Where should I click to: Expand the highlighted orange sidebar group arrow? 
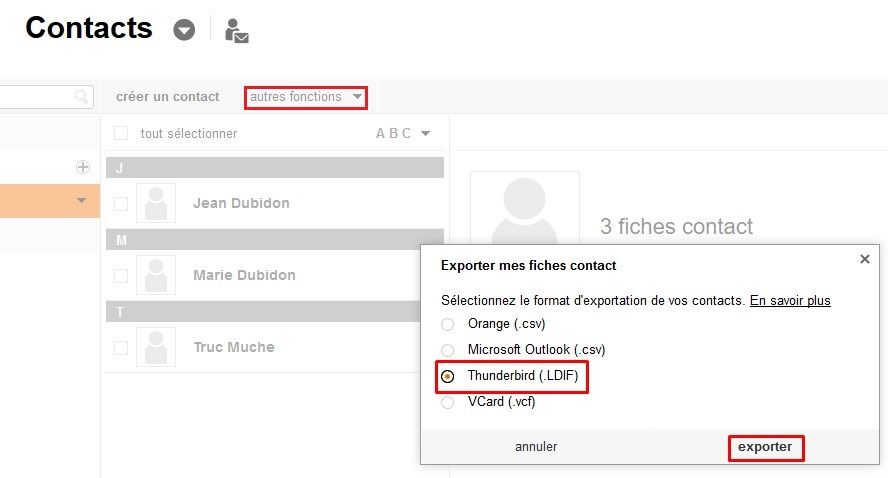(82, 200)
